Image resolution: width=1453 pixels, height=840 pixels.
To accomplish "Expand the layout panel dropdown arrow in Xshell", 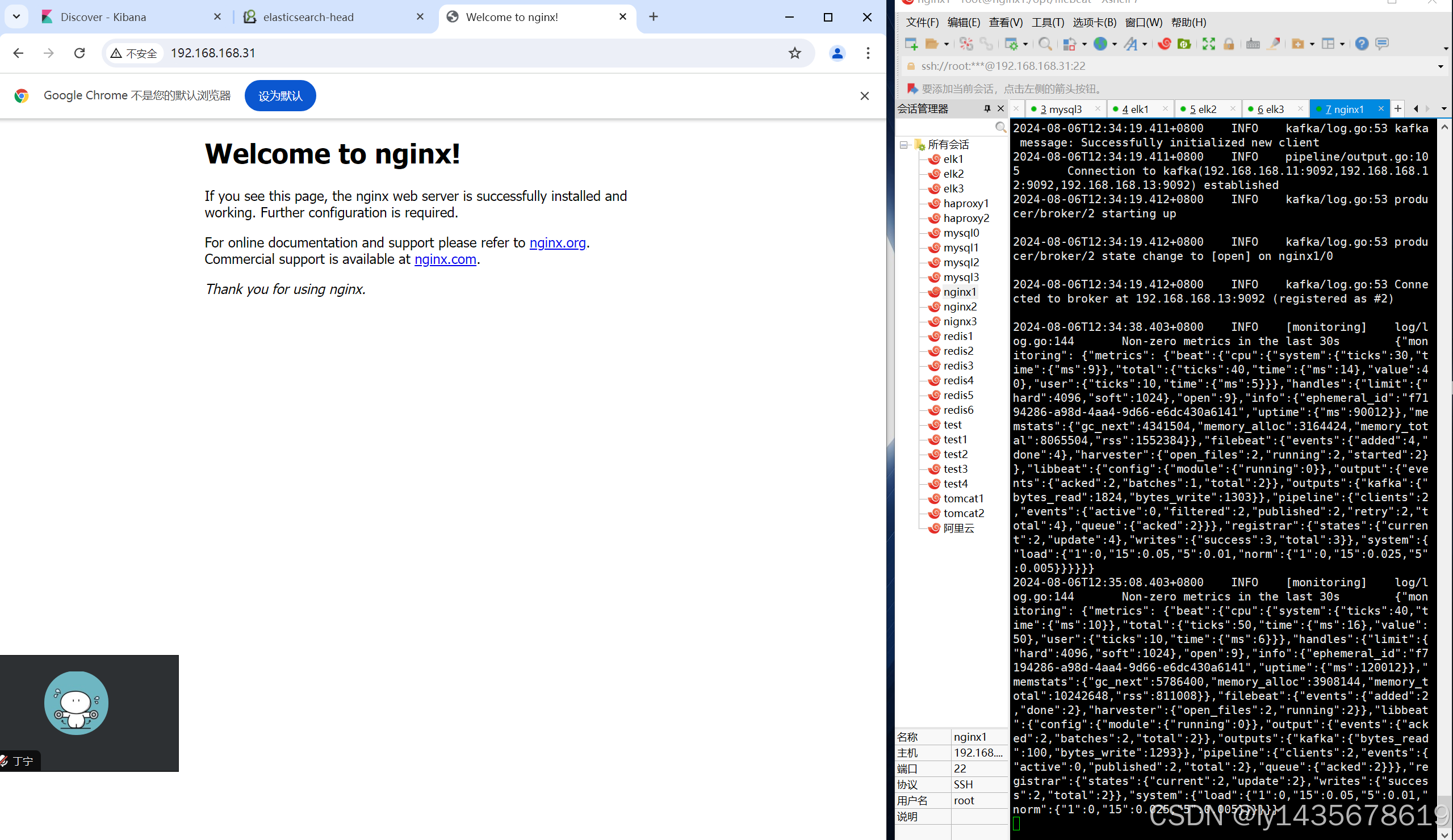I will [1342, 44].
